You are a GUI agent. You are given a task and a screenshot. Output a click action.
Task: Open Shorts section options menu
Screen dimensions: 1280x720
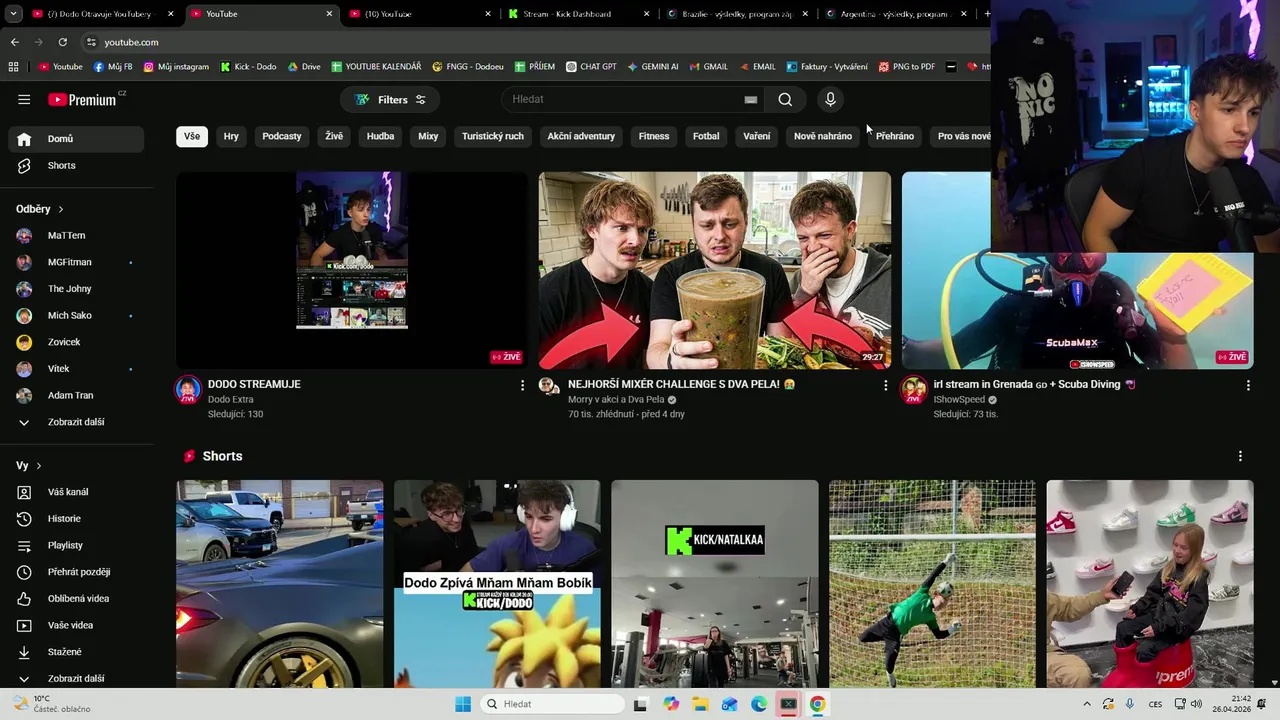click(1240, 456)
